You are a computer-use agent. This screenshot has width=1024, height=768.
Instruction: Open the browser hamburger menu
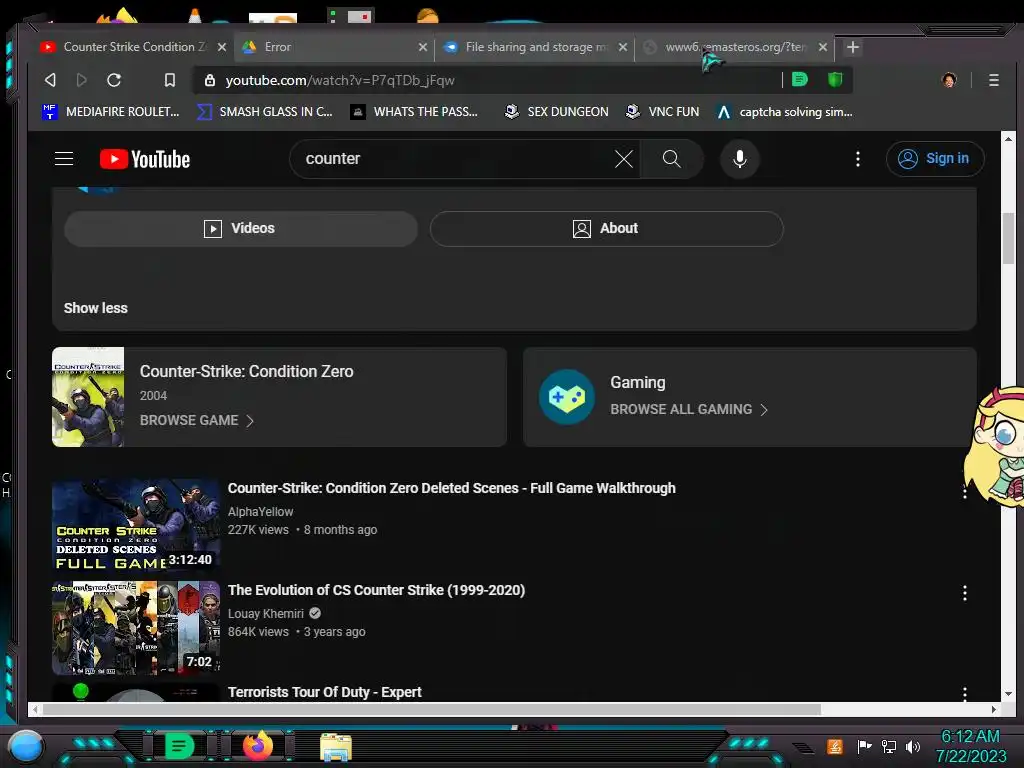point(994,80)
